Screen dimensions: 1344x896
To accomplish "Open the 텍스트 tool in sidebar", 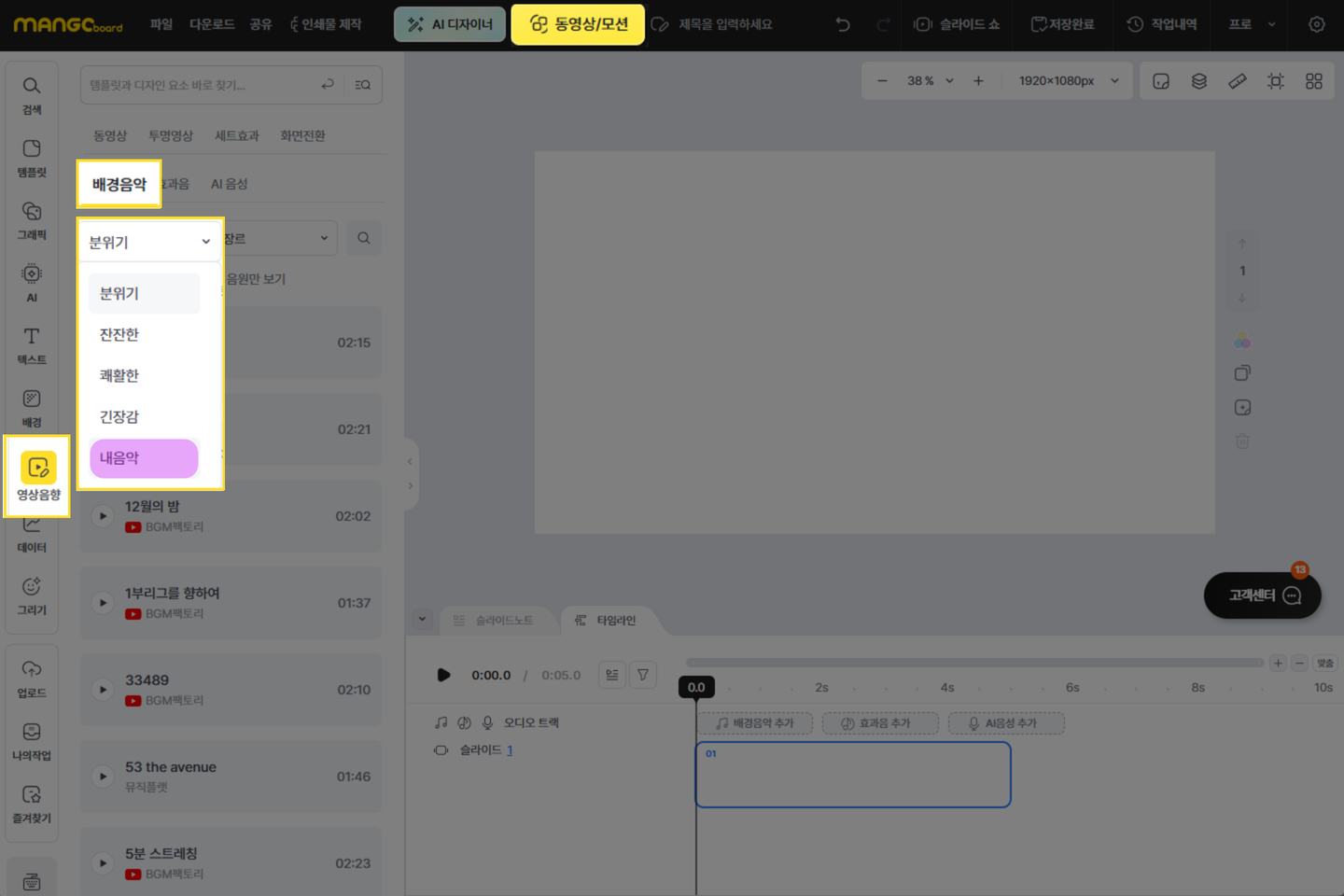I will click(32, 345).
